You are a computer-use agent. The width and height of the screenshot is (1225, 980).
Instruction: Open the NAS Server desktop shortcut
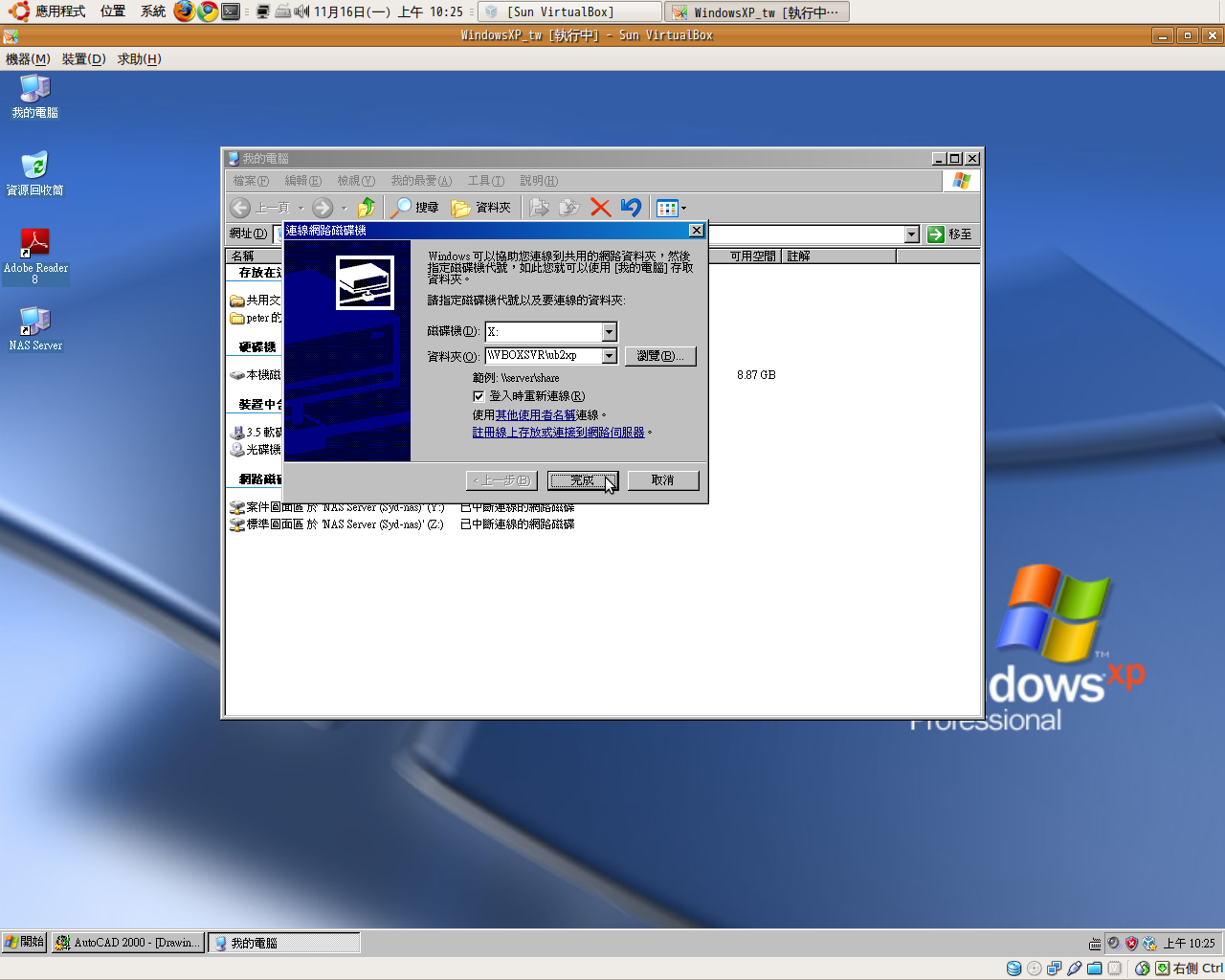(x=35, y=328)
